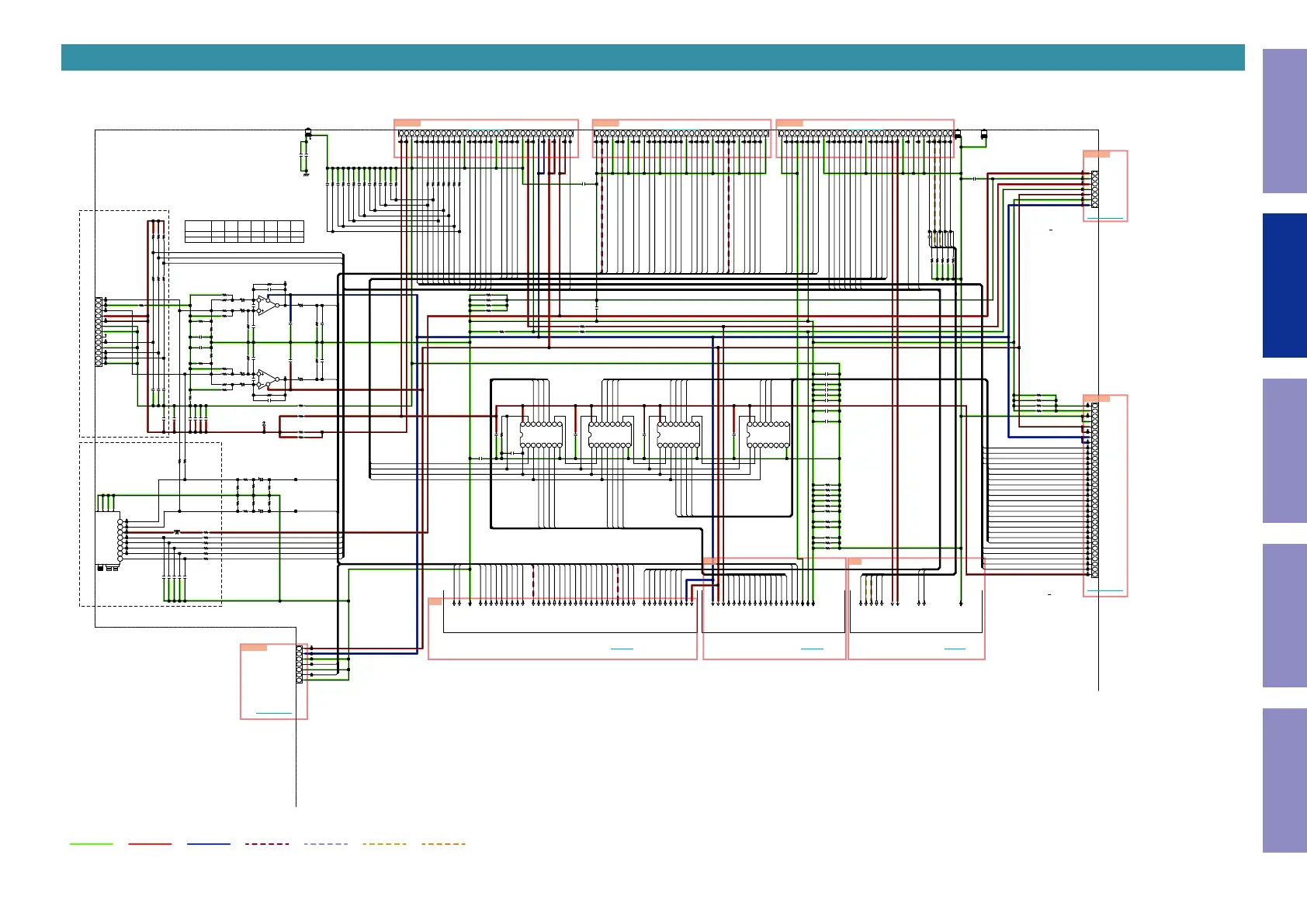Open the topmost light purple side tab
The image size is (1307, 924).
click(x=1284, y=121)
